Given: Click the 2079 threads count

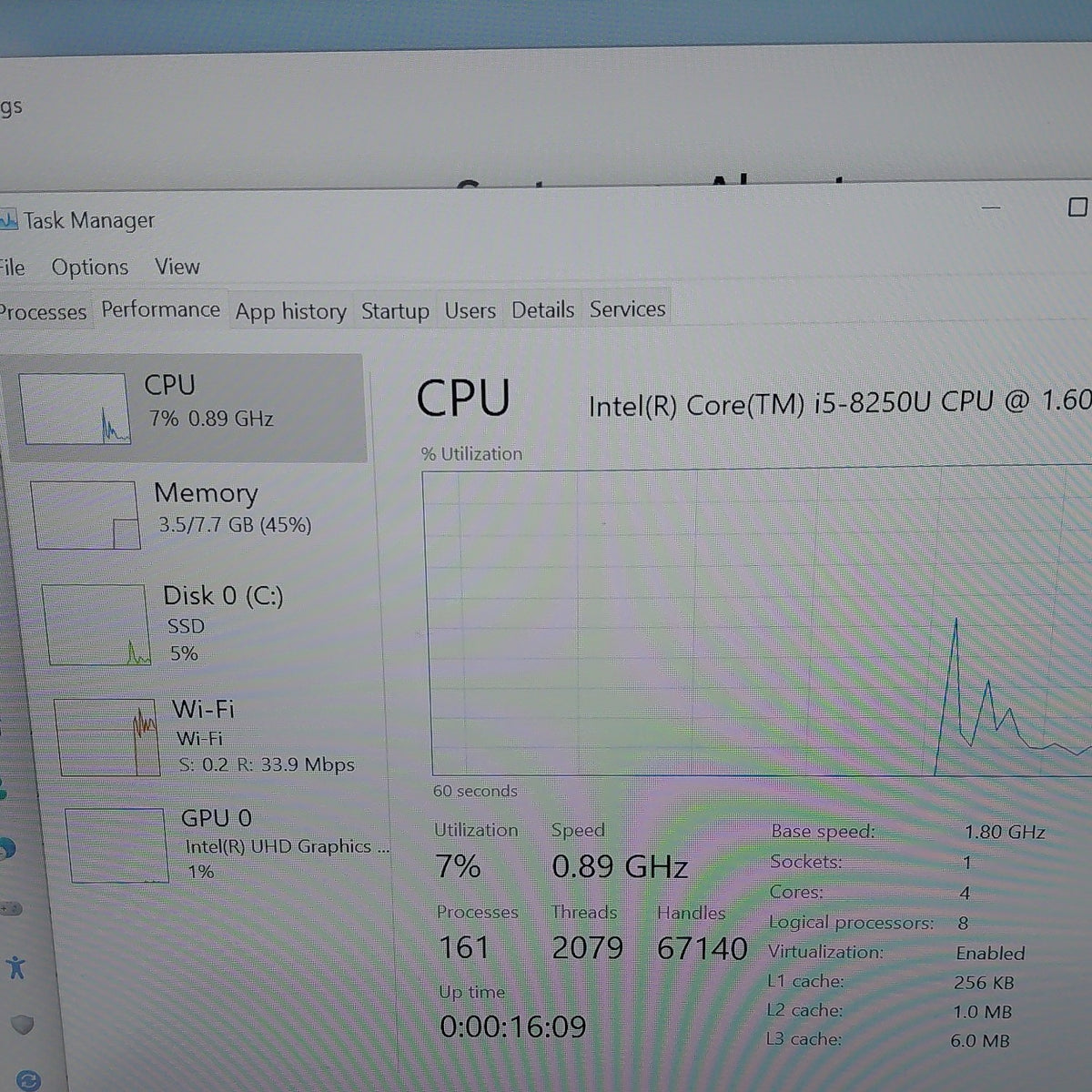Looking at the screenshot, I should (588, 948).
